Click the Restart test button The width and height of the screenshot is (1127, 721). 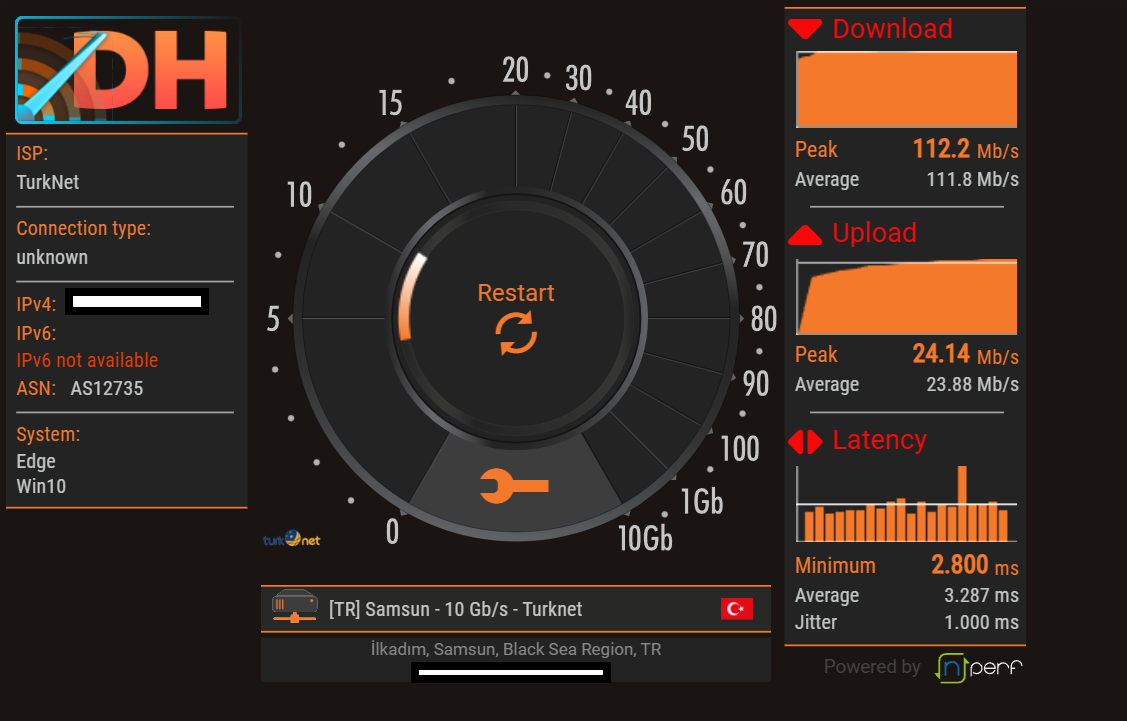(516, 318)
